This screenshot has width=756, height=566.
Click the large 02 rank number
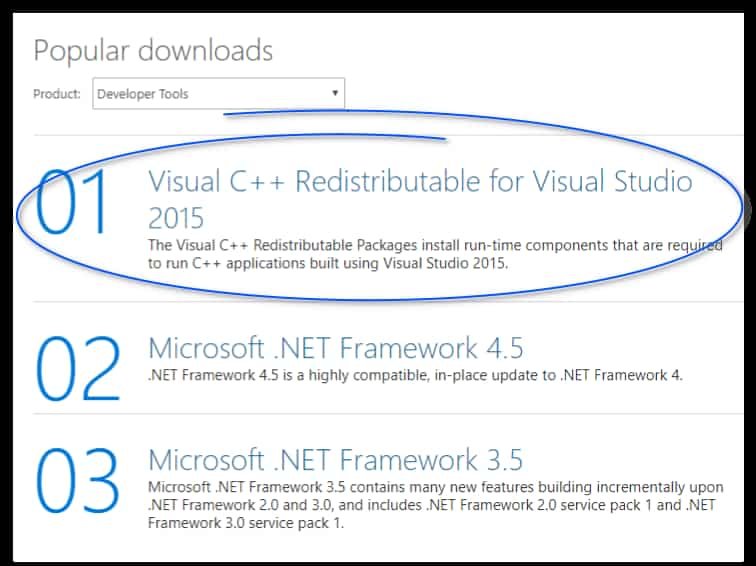78,369
